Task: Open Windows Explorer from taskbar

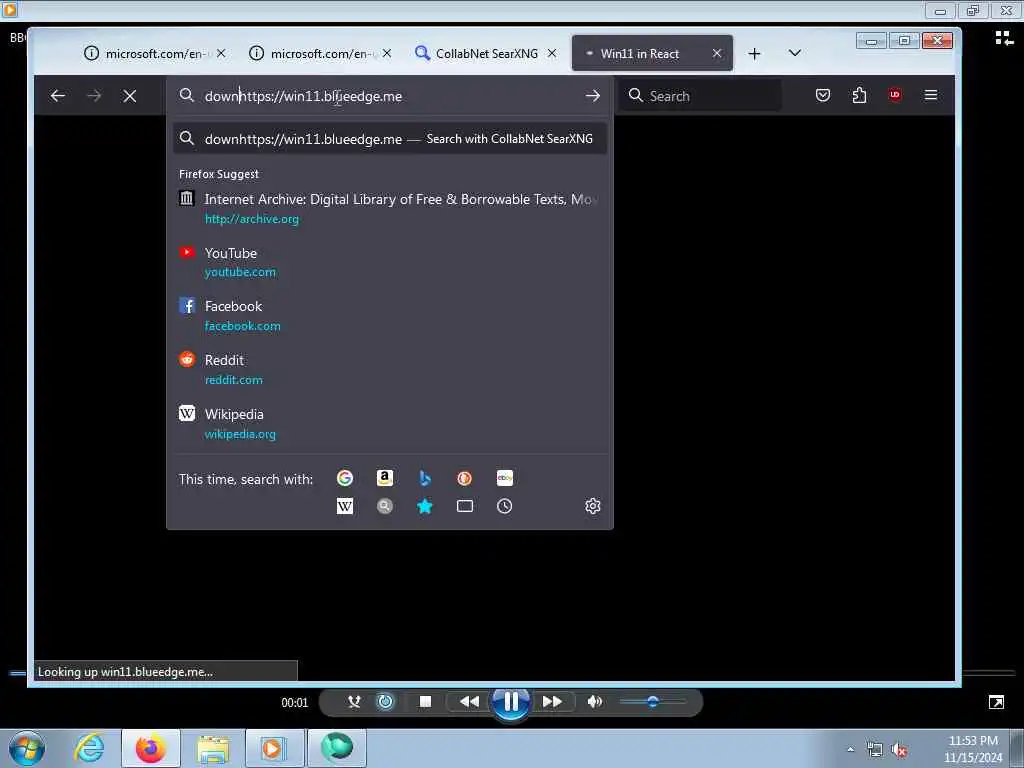Action: pyautogui.click(x=213, y=748)
